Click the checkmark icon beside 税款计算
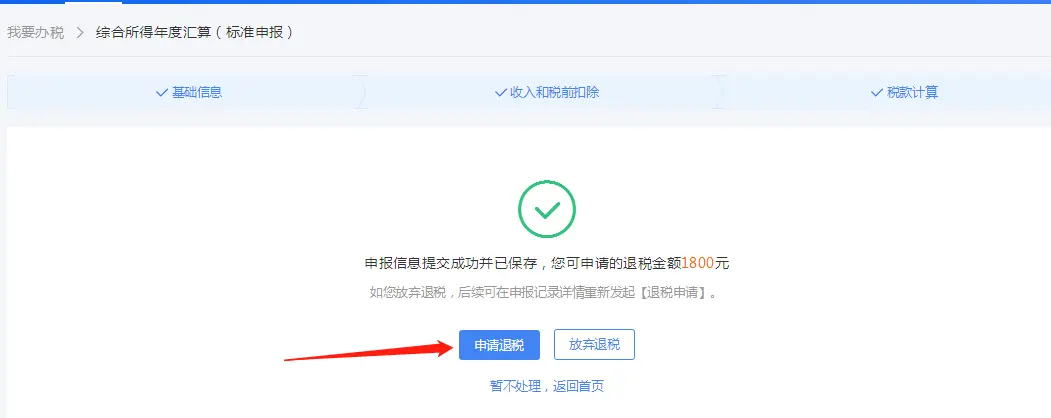Image resolution: width=1051 pixels, height=418 pixels. (877, 93)
